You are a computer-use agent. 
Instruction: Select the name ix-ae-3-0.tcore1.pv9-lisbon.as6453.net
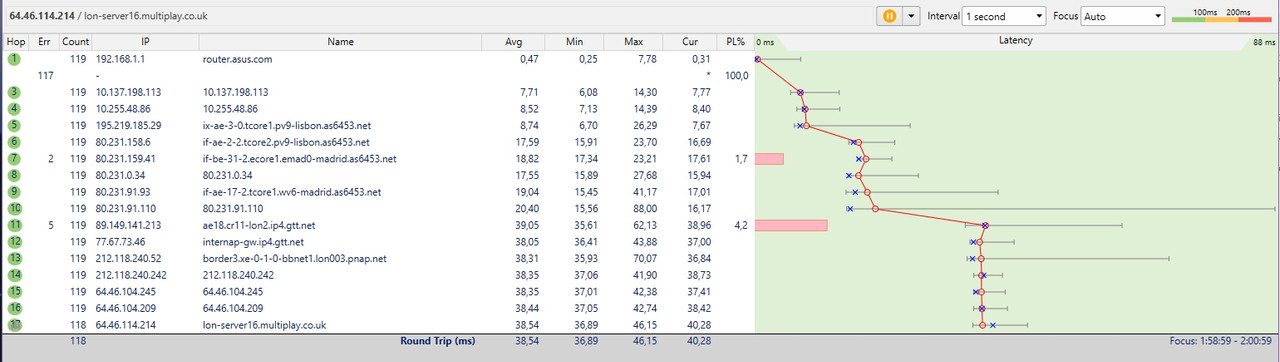click(286, 125)
